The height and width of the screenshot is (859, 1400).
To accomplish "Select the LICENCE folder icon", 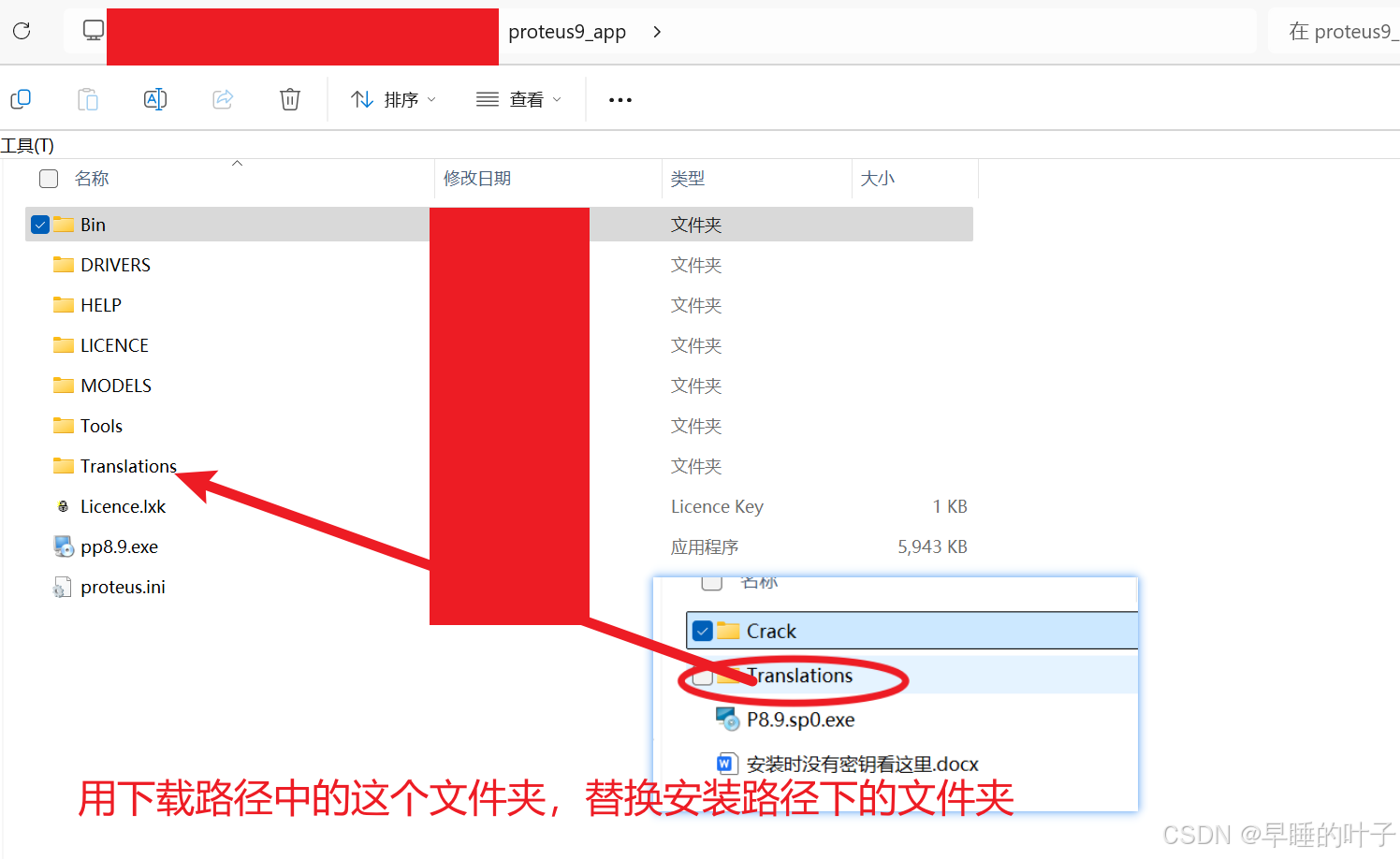I will click(64, 345).
